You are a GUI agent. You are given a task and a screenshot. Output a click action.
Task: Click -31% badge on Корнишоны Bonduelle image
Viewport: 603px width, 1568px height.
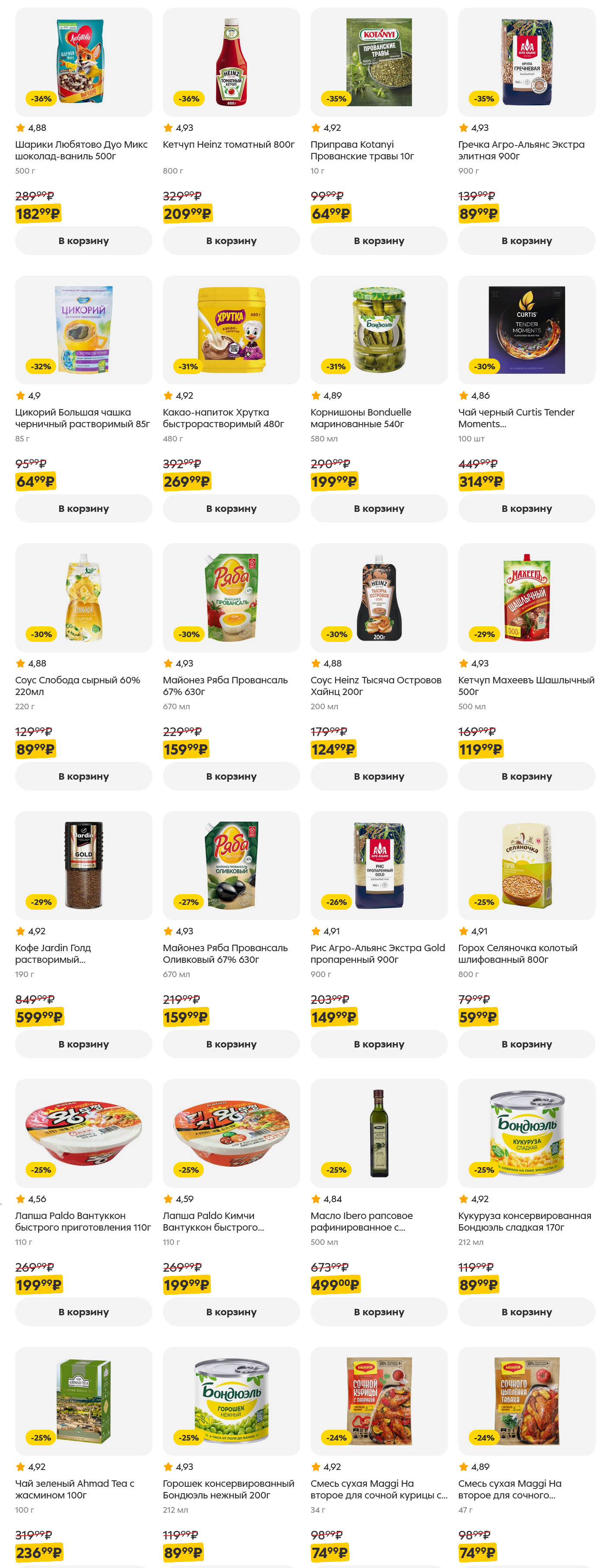click(x=336, y=366)
